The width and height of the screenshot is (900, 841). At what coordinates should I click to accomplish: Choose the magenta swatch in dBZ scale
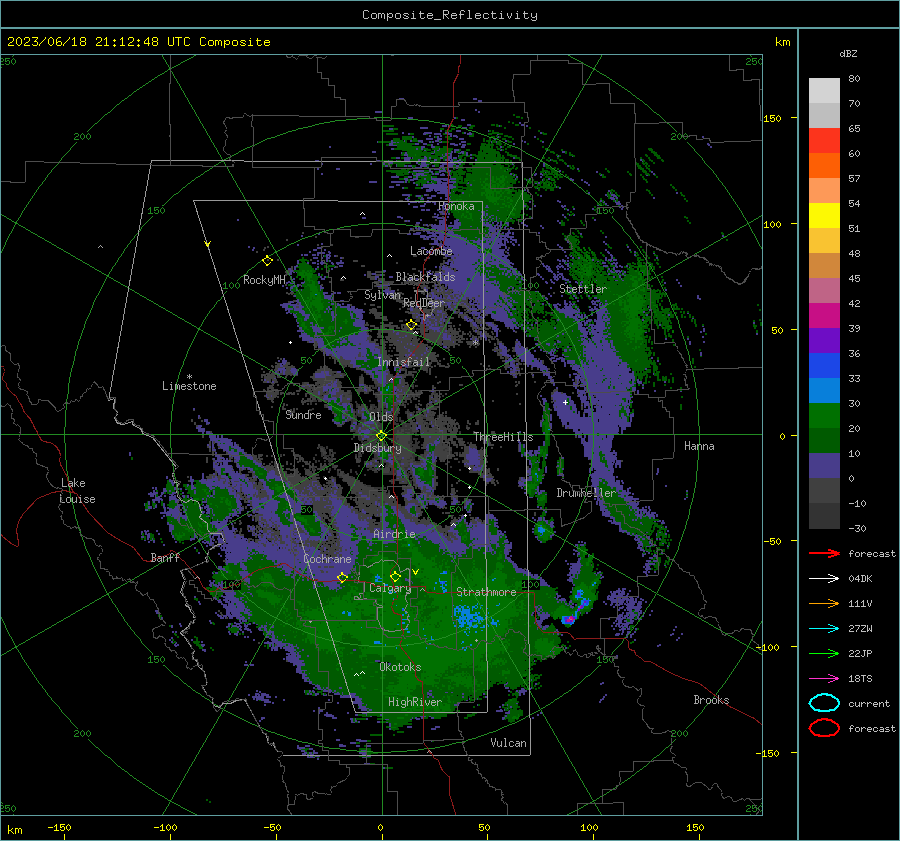(824, 315)
